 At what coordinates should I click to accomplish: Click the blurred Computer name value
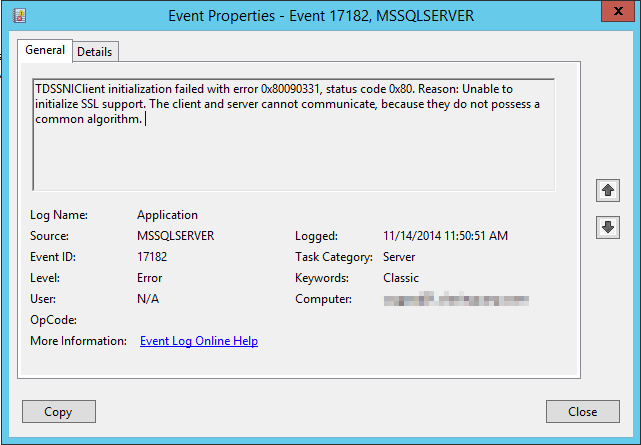[455, 299]
